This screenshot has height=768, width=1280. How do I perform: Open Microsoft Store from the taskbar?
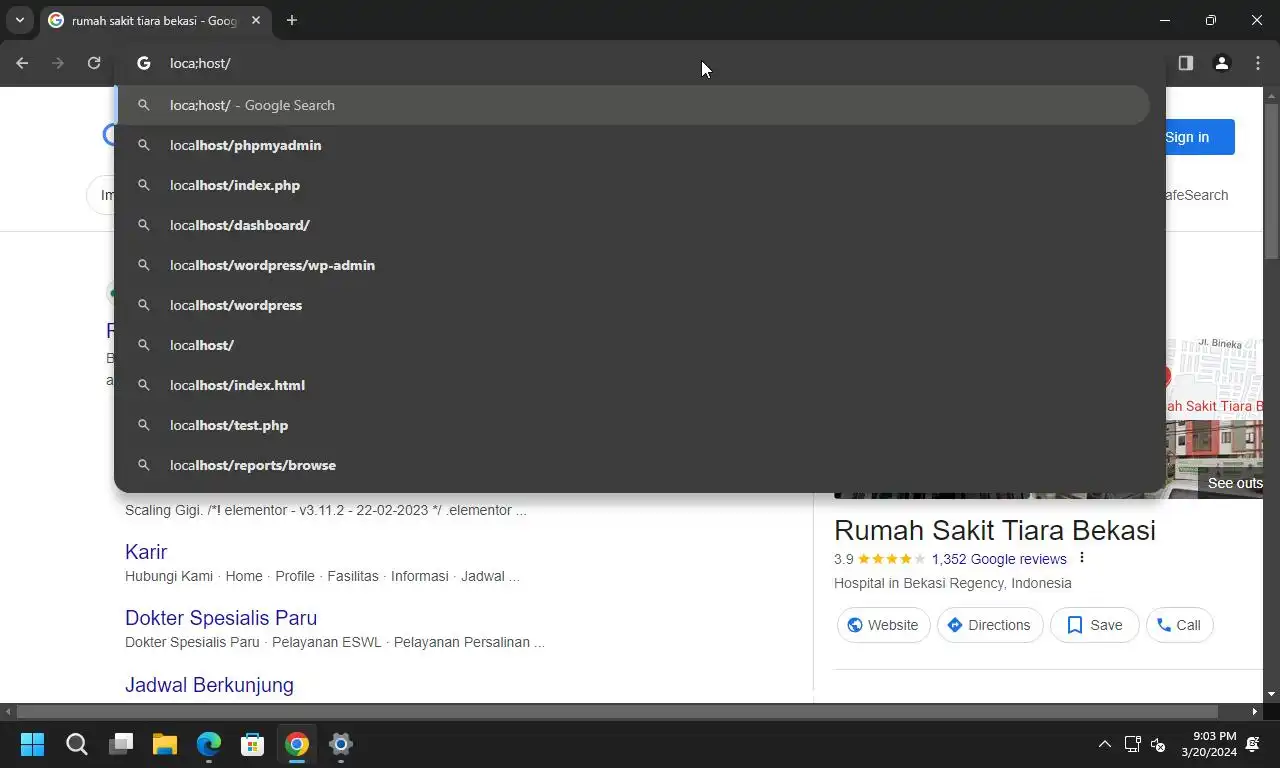[x=253, y=744]
